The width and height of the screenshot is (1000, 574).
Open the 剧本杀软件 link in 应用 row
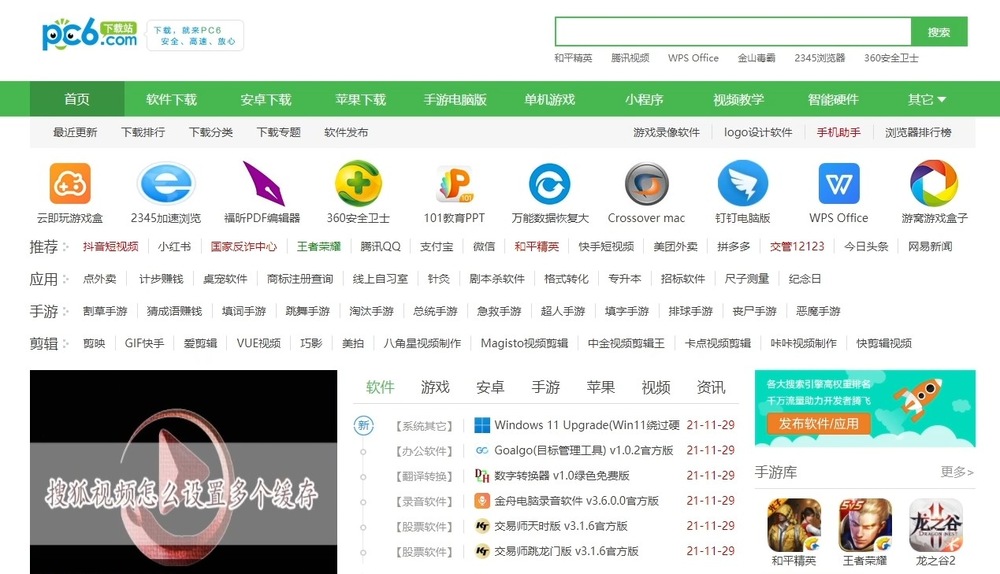(x=497, y=279)
